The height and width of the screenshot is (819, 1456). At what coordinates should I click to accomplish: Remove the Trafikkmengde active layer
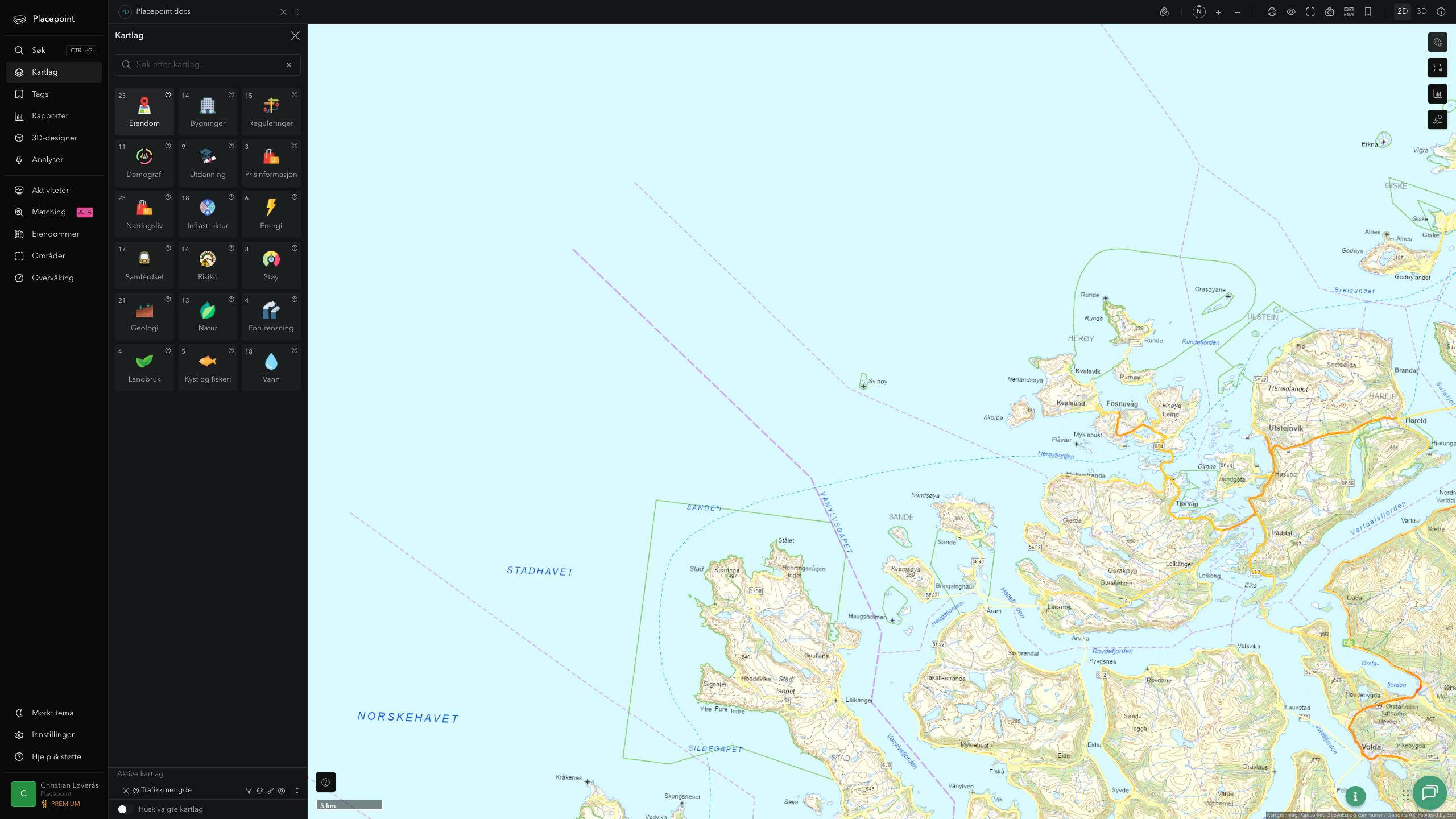click(126, 791)
